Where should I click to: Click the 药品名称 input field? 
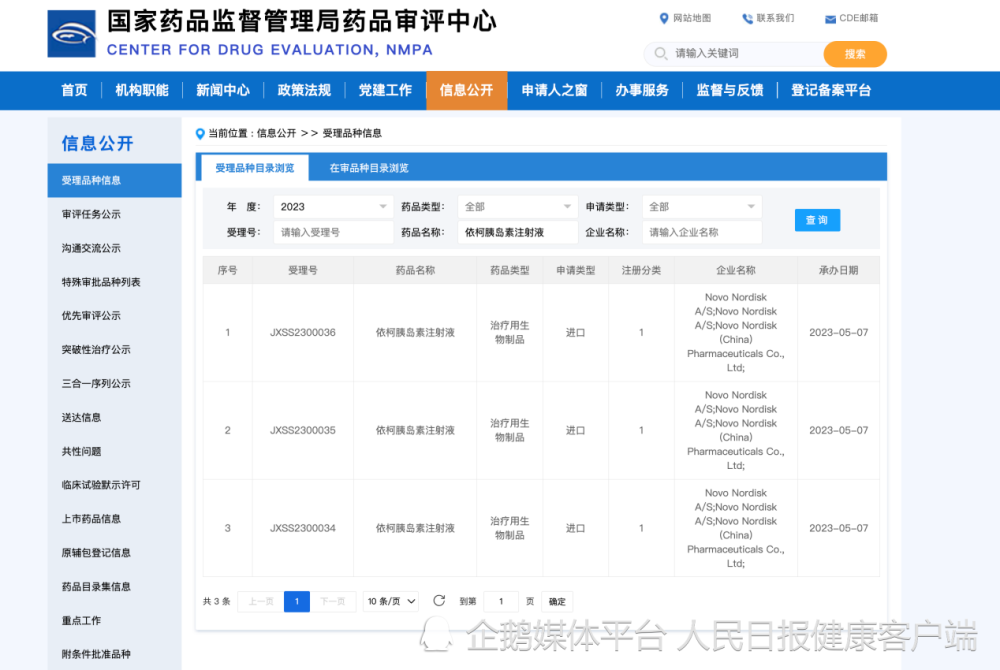click(x=517, y=232)
